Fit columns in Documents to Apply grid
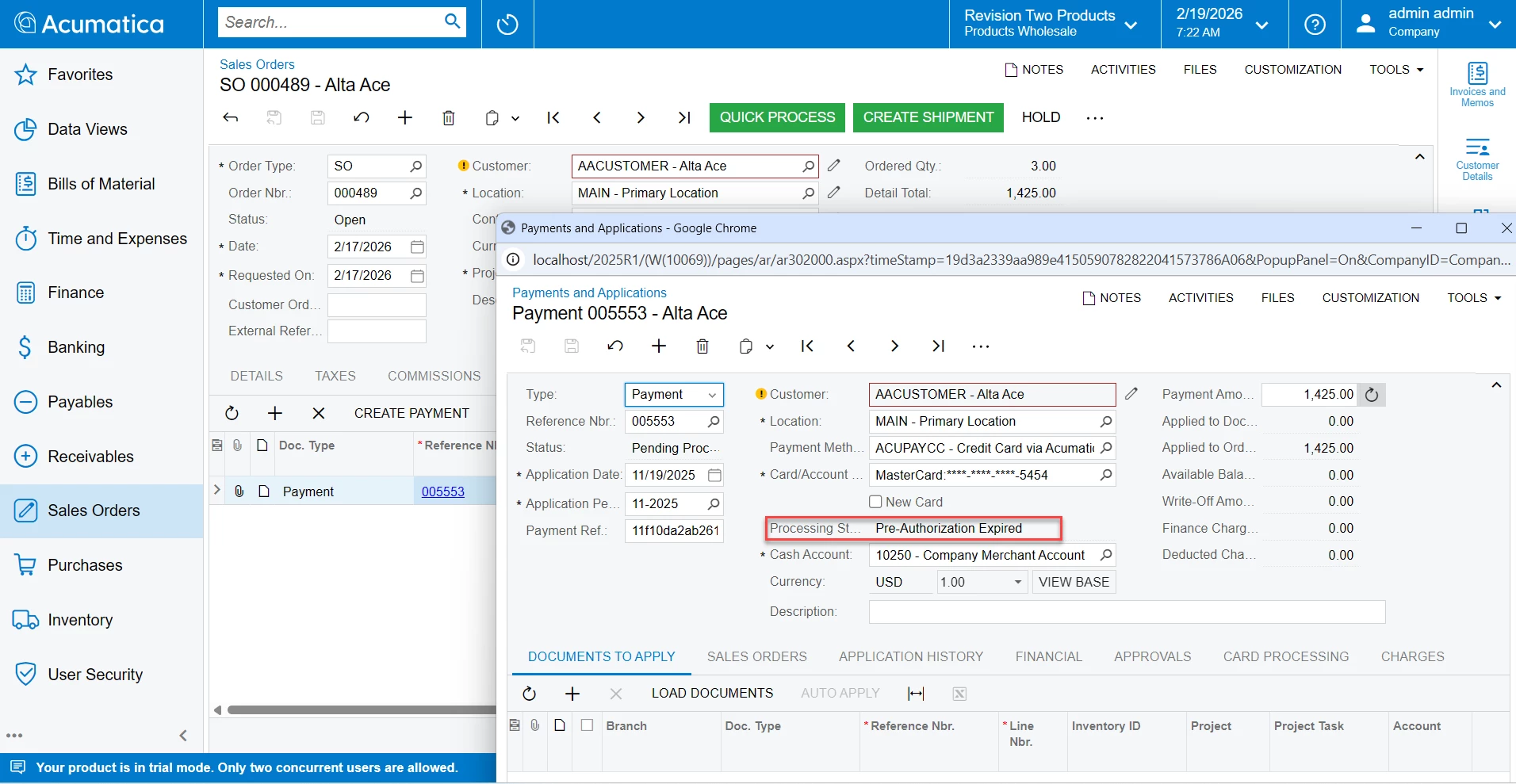Viewport: 1516px width, 784px height. pyautogui.click(x=916, y=694)
